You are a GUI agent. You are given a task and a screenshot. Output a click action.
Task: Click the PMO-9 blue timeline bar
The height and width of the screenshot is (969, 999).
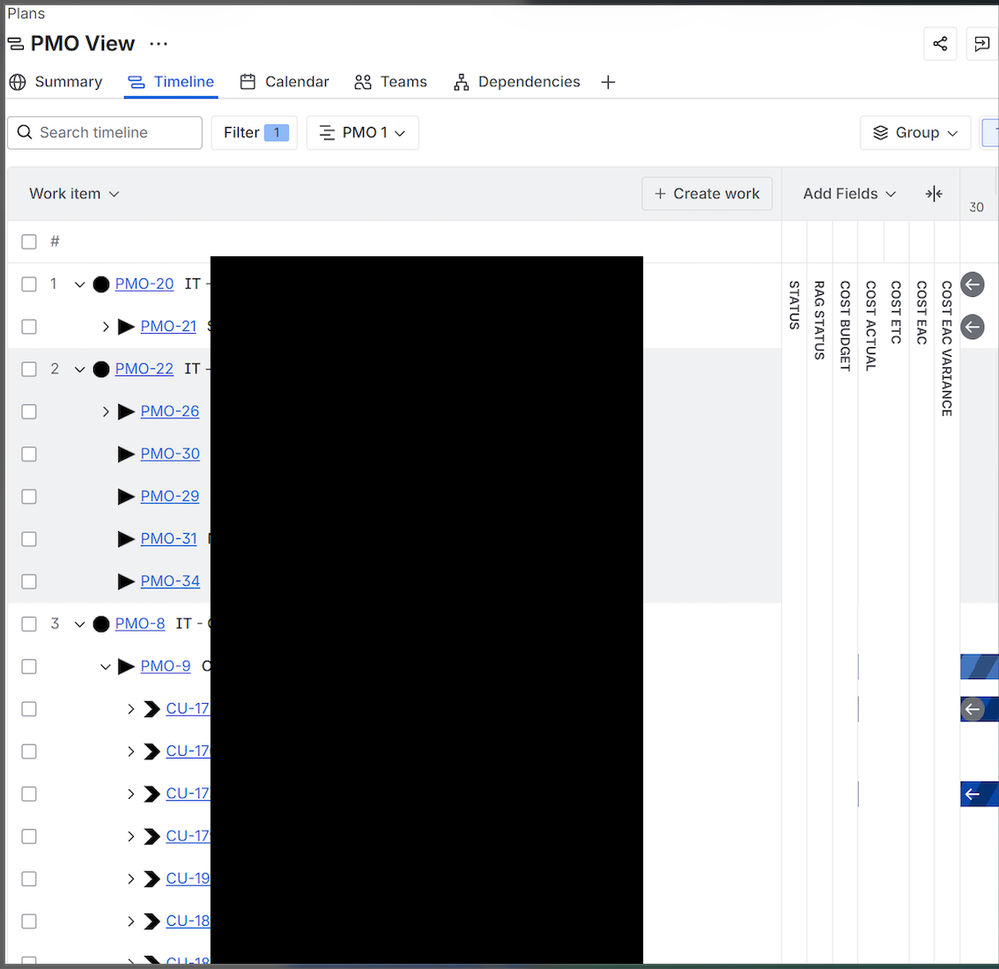point(979,666)
